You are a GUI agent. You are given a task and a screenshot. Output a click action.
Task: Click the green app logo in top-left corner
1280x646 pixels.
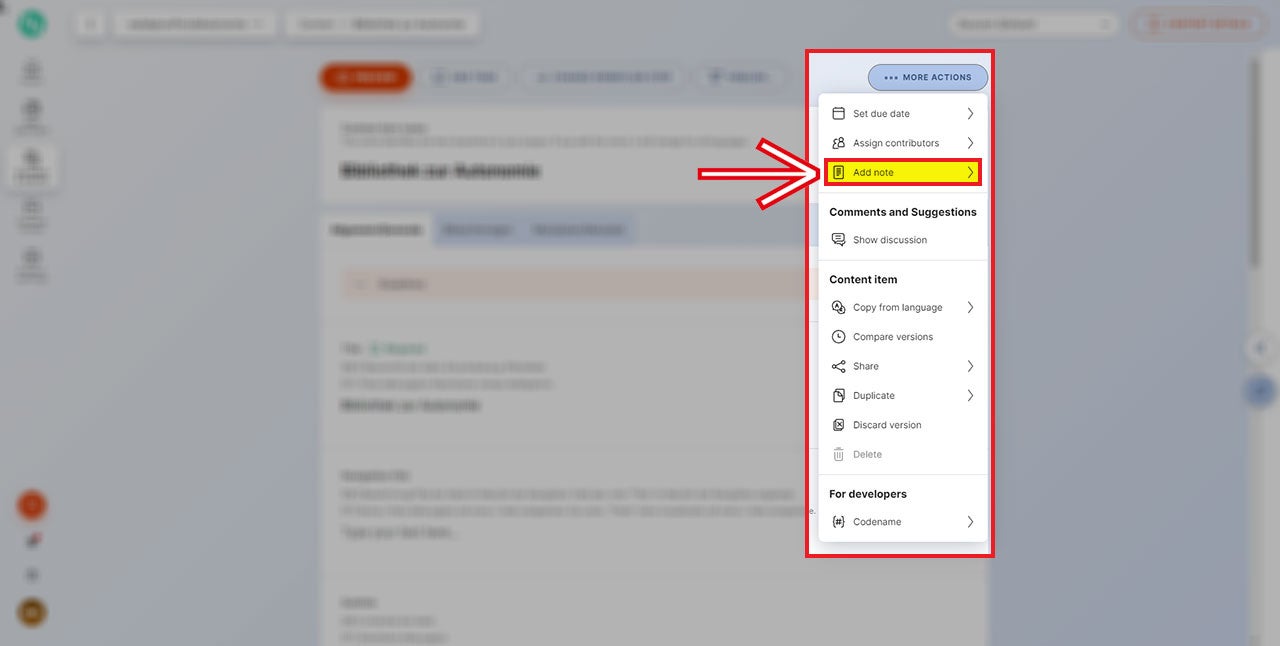(31, 24)
